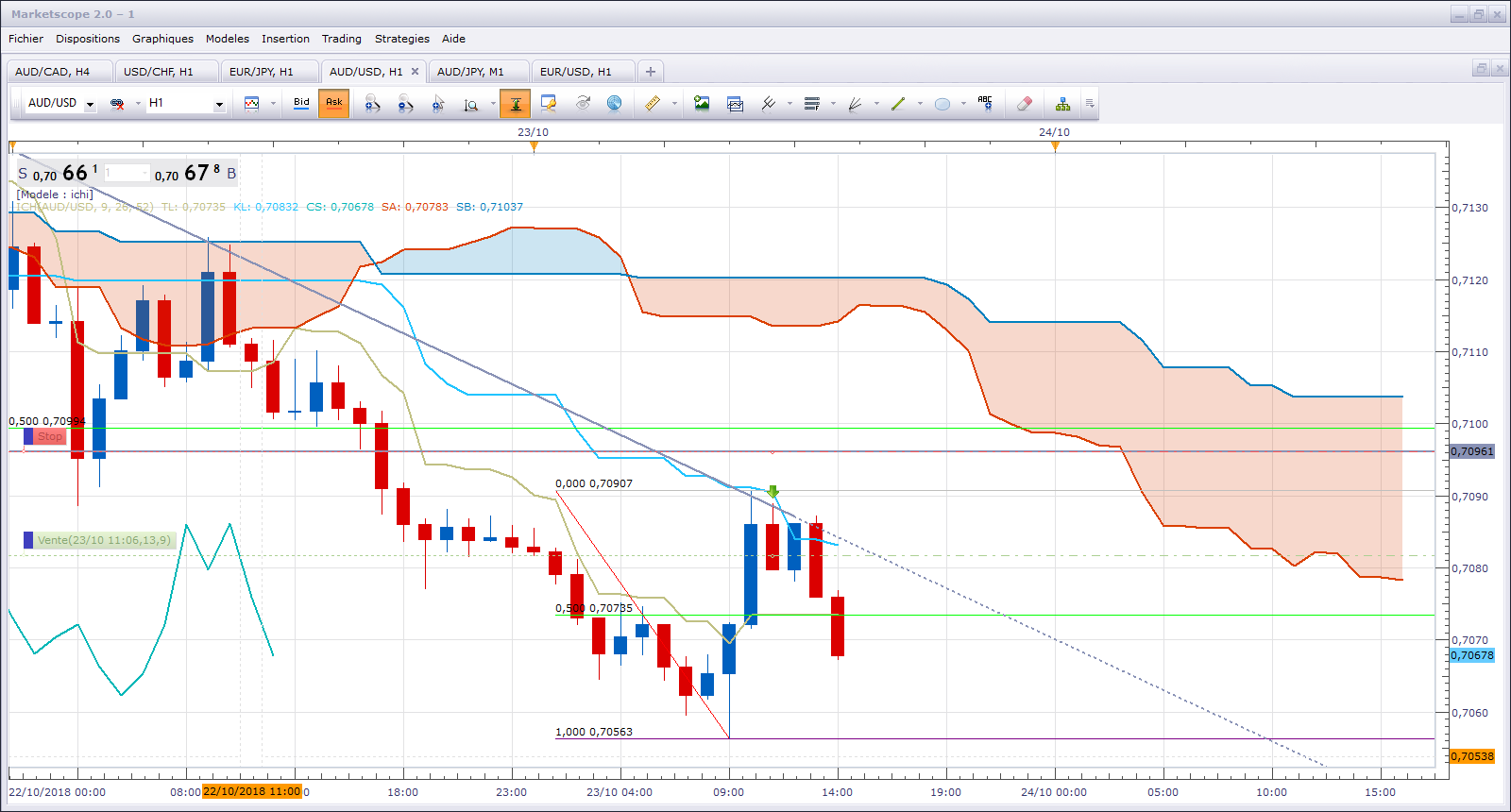Open the Graphiques menu
1511x812 pixels.
[162, 39]
